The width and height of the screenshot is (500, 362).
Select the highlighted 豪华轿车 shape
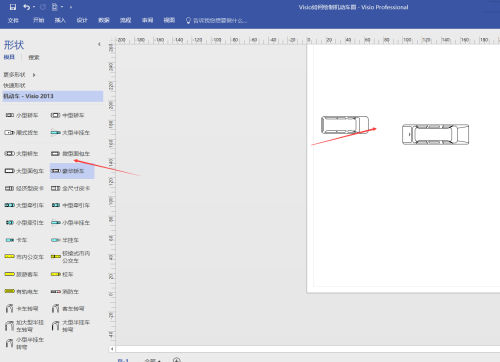click(72, 171)
